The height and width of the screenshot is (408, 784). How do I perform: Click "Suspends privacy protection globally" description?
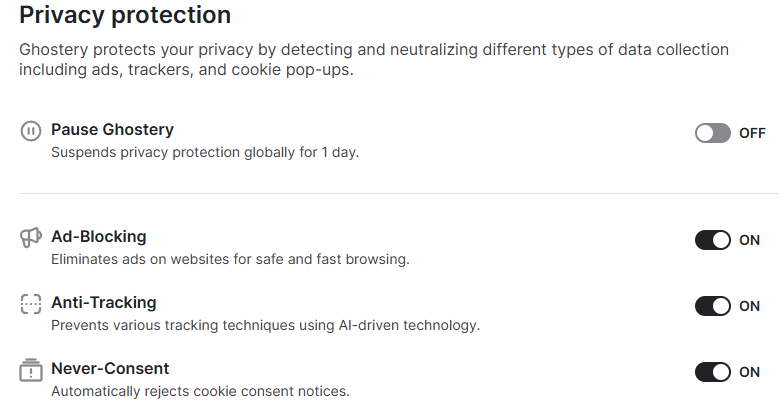[204, 153]
